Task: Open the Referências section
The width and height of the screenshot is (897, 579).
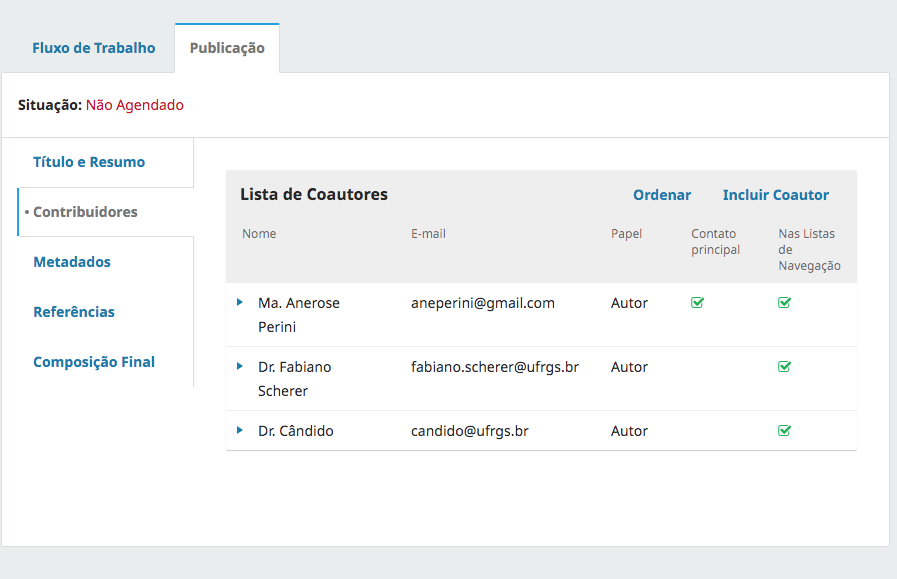Action: 74,312
